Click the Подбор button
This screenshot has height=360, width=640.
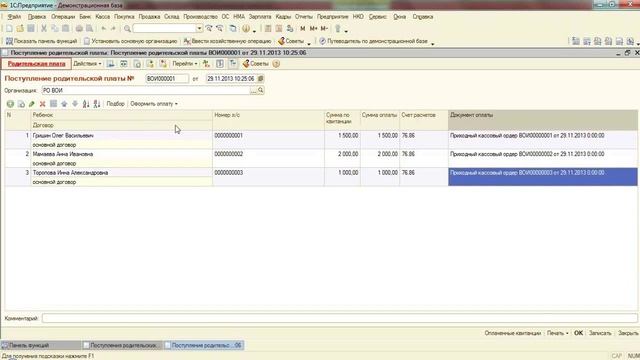point(116,104)
